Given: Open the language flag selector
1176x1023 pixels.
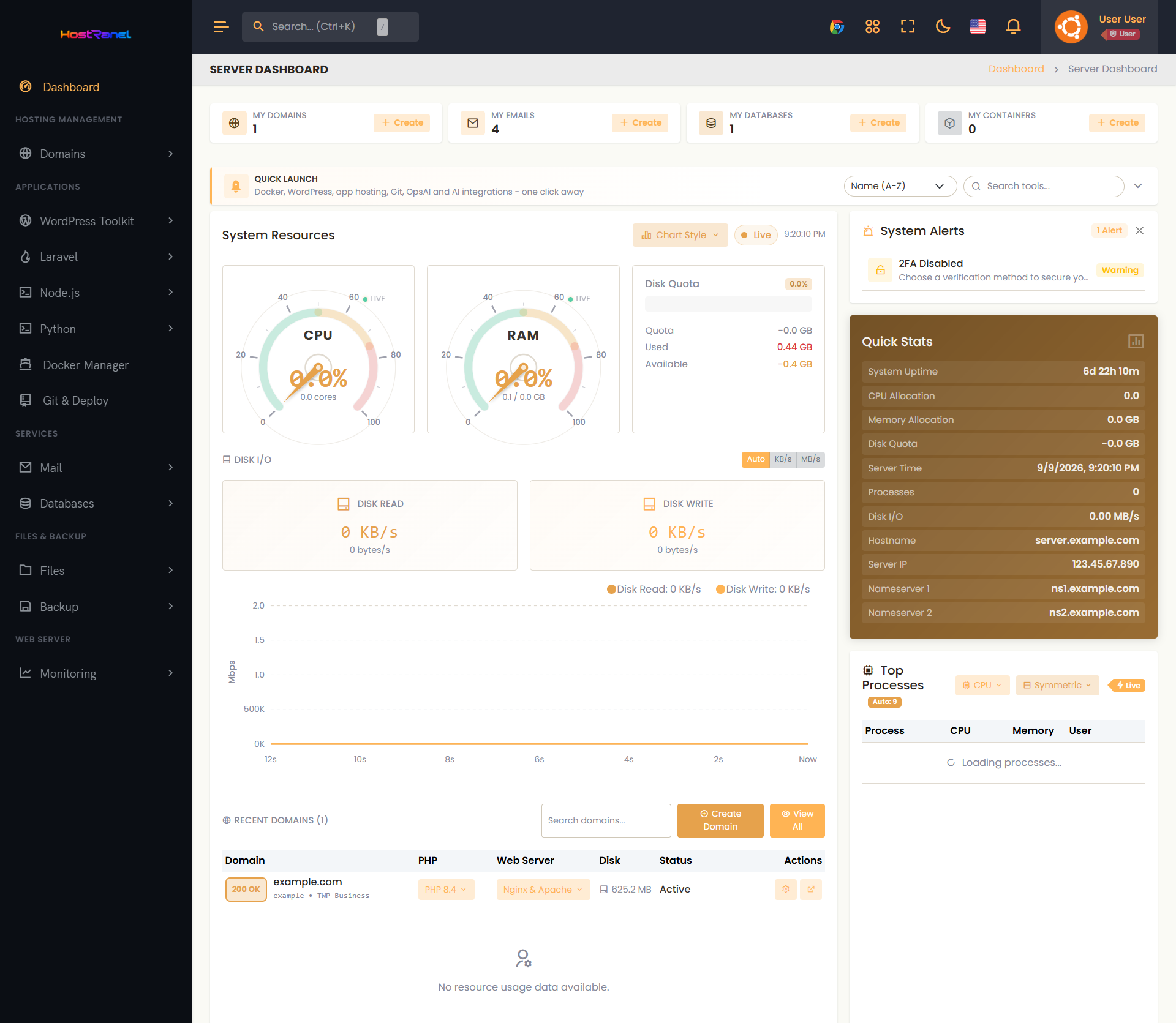Looking at the screenshot, I should (978, 27).
